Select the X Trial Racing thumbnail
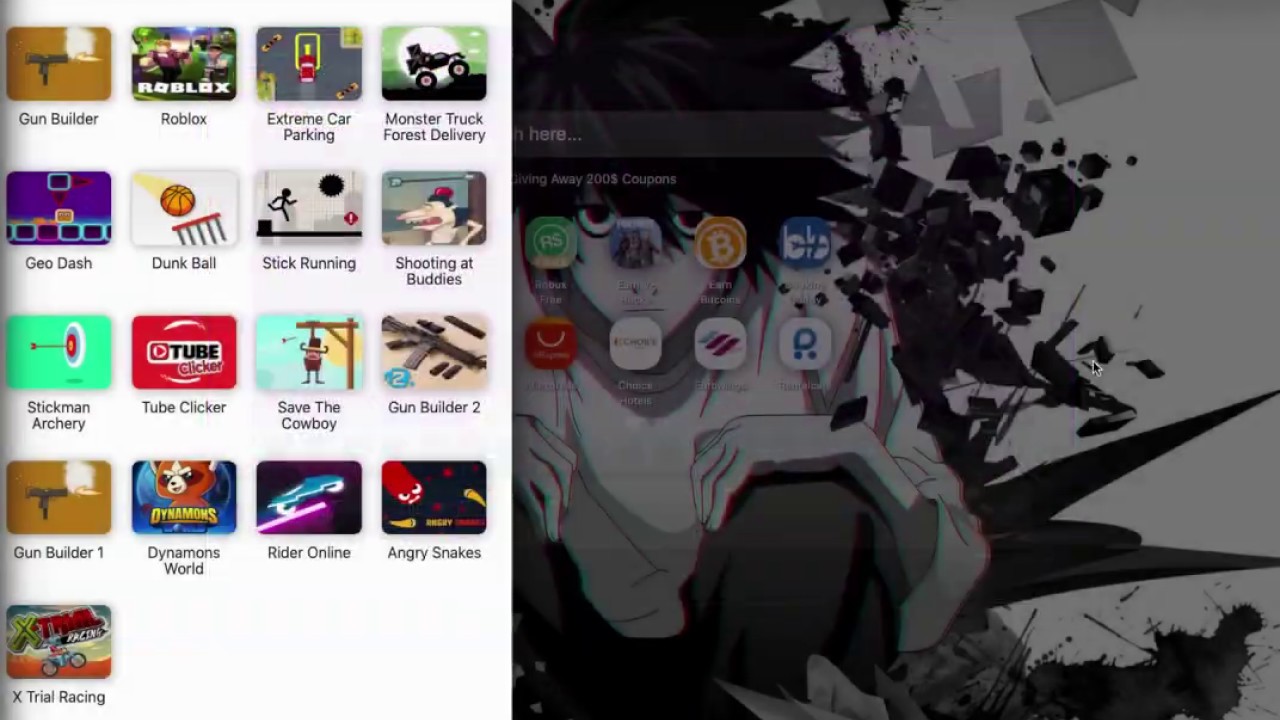The width and height of the screenshot is (1280, 720). pyautogui.click(x=59, y=642)
